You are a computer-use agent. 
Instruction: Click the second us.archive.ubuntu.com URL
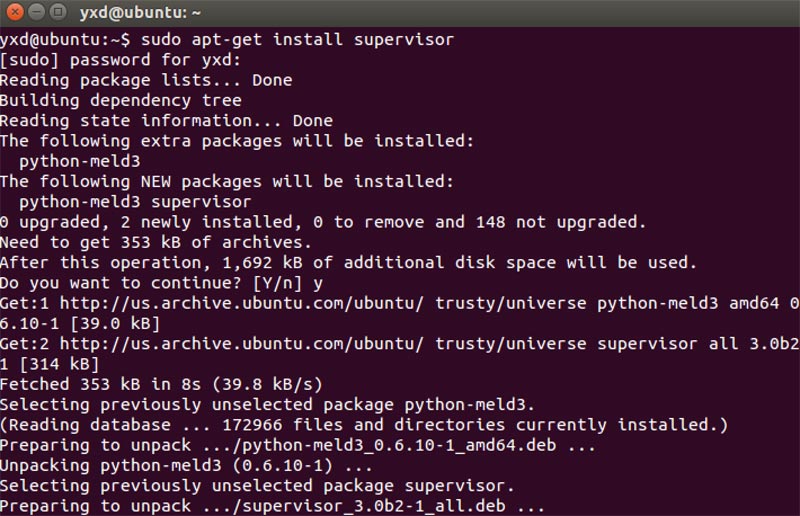pos(242,343)
